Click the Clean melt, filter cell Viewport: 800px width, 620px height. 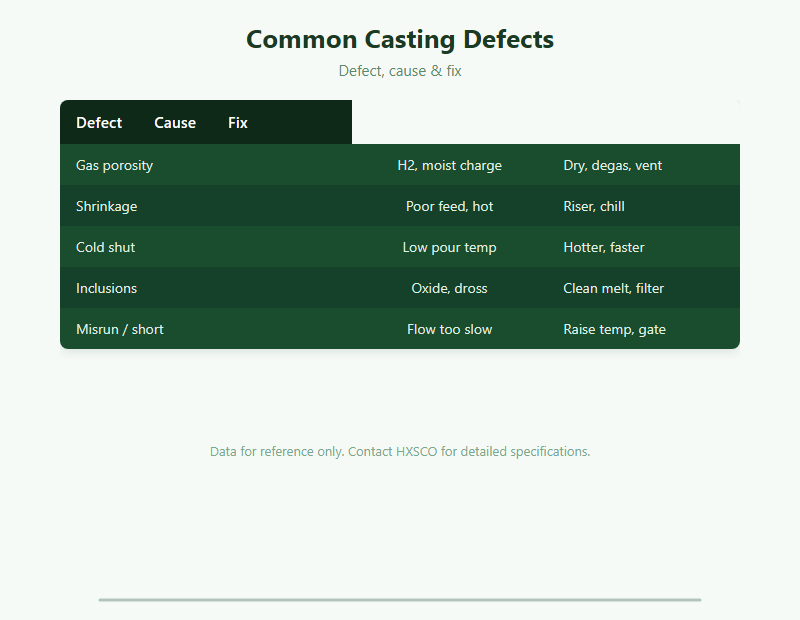pyautogui.click(x=643, y=288)
